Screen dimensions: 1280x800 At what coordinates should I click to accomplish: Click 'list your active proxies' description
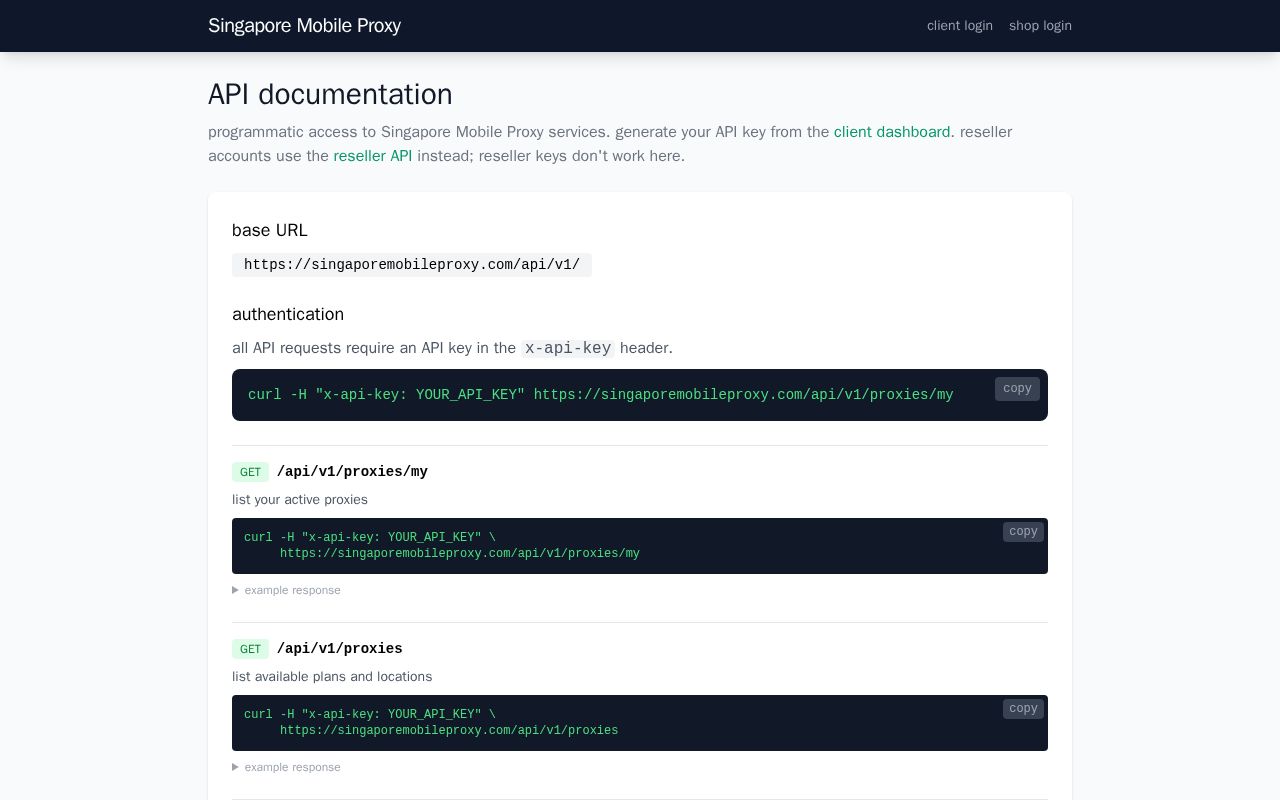[x=300, y=500]
